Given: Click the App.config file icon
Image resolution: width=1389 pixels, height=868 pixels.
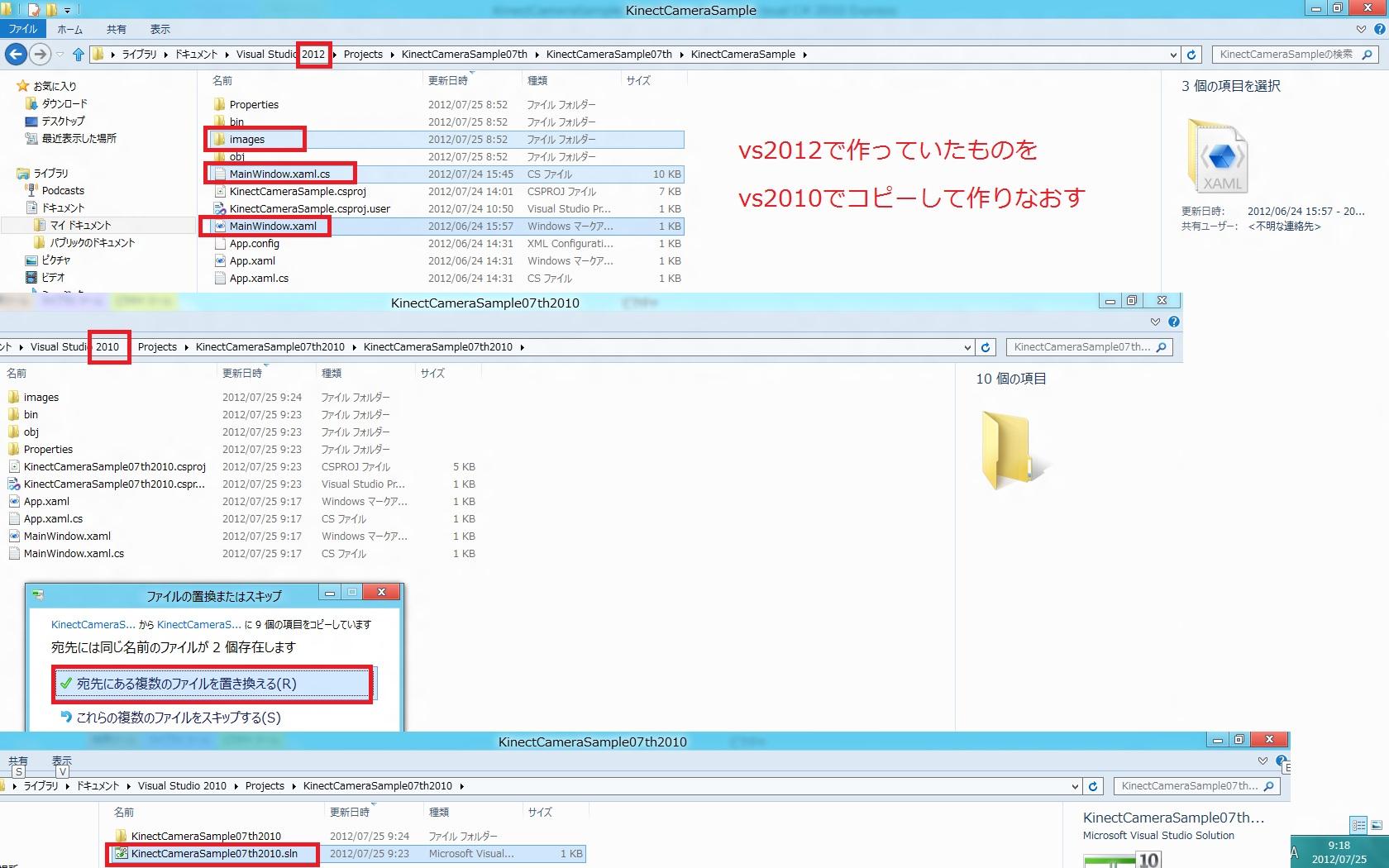Looking at the screenshot, I should click(x=219, y=243).
